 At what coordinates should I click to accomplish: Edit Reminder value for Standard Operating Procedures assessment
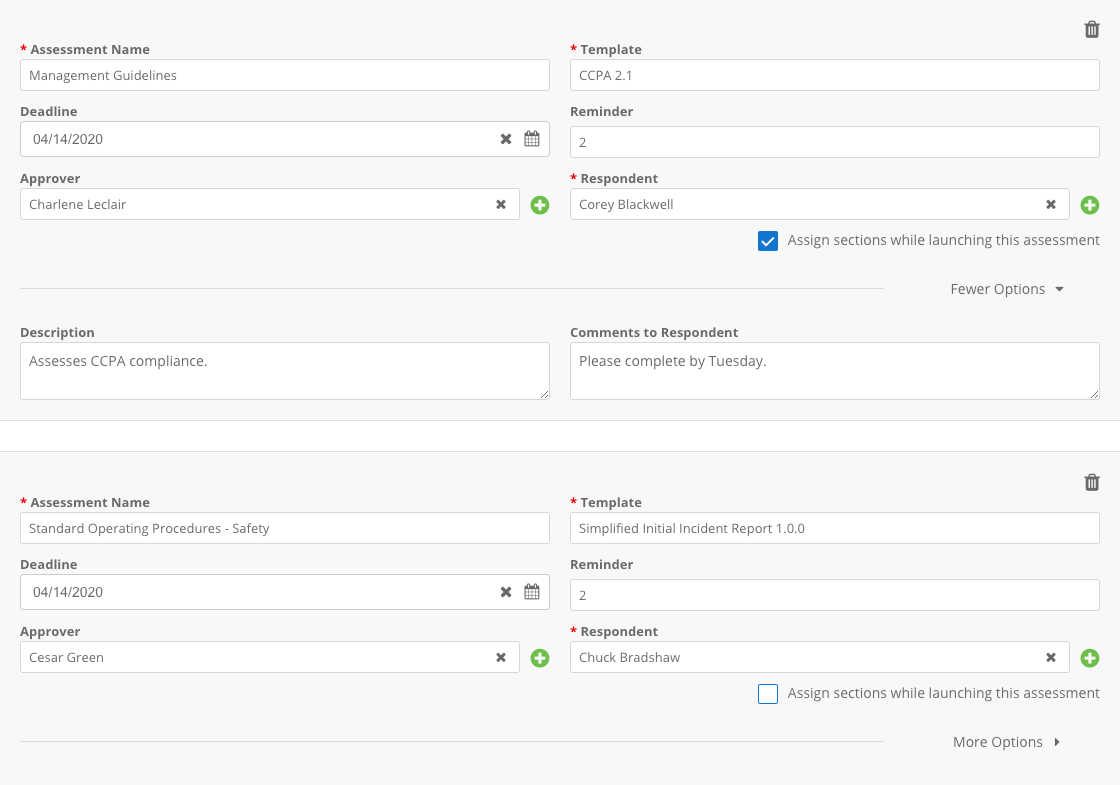(834, 595)
